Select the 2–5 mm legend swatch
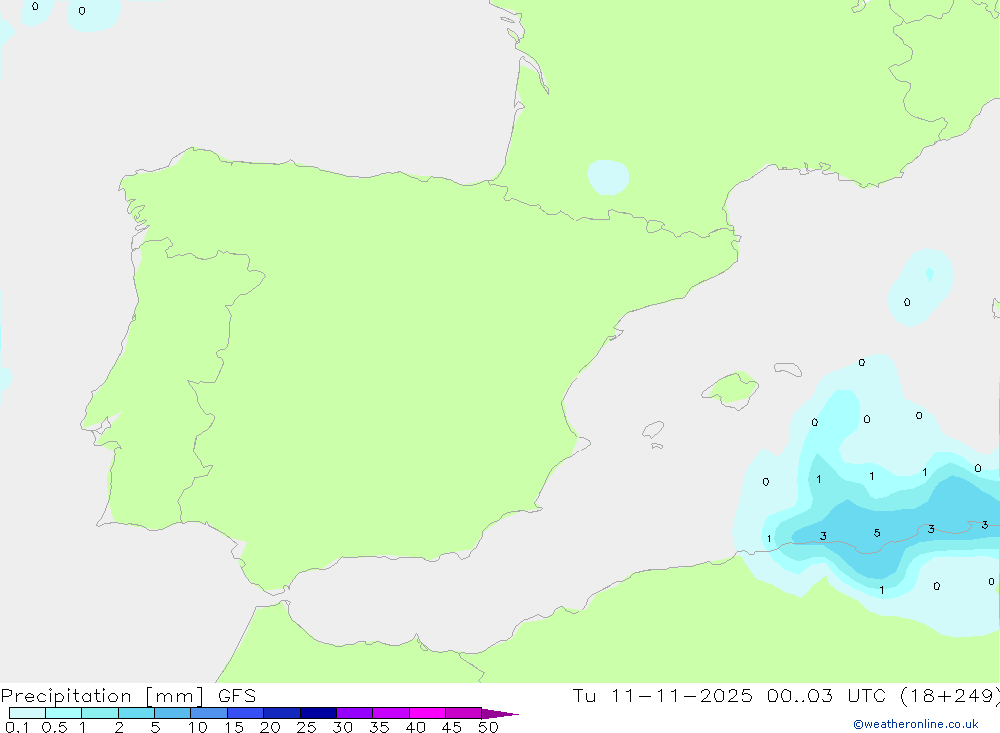The width and height of the screenshot is (1000, 733). tap(136, 713)
